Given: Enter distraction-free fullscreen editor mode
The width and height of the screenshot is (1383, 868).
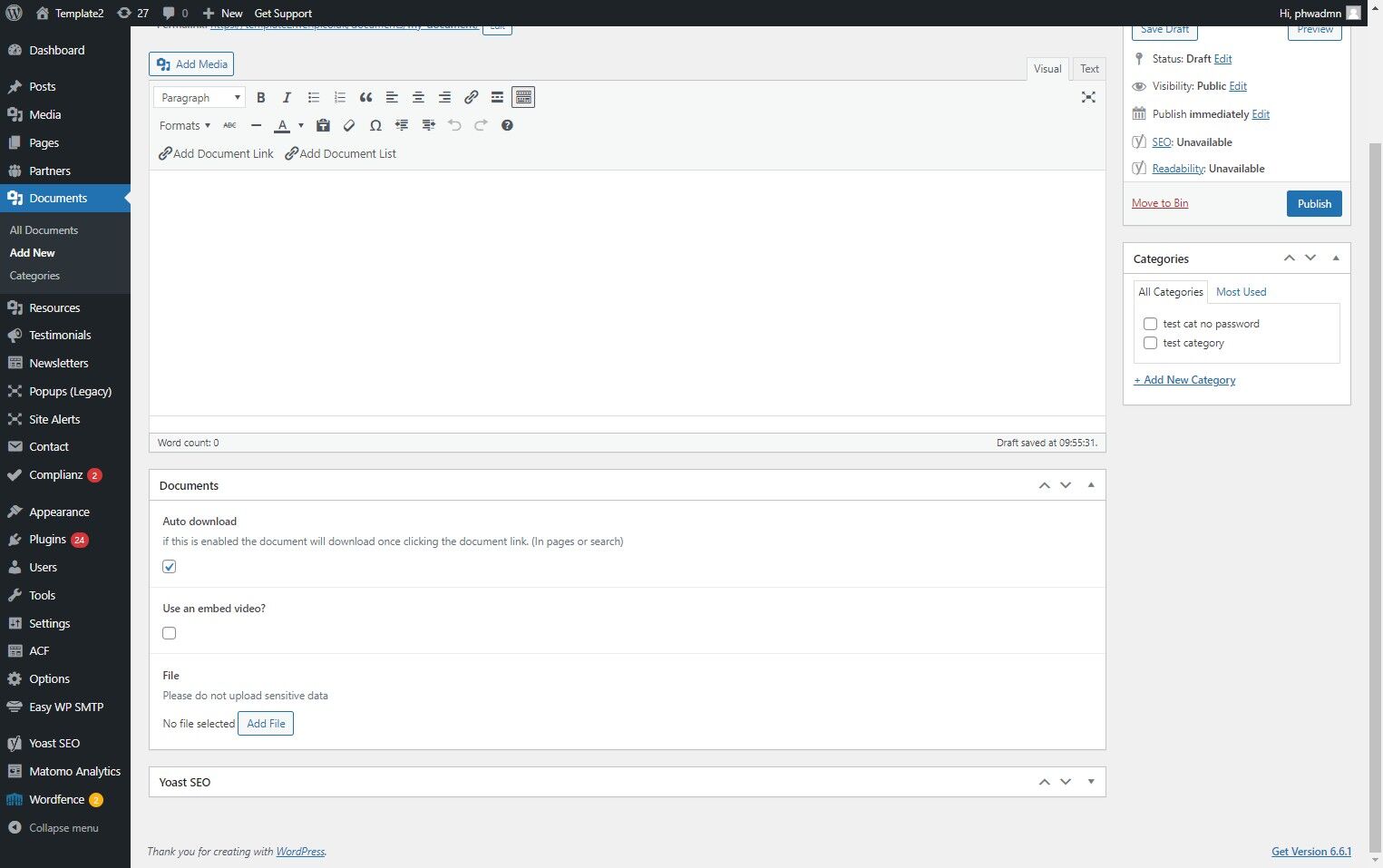Looking at the screenshot, I should [1088, 97].
